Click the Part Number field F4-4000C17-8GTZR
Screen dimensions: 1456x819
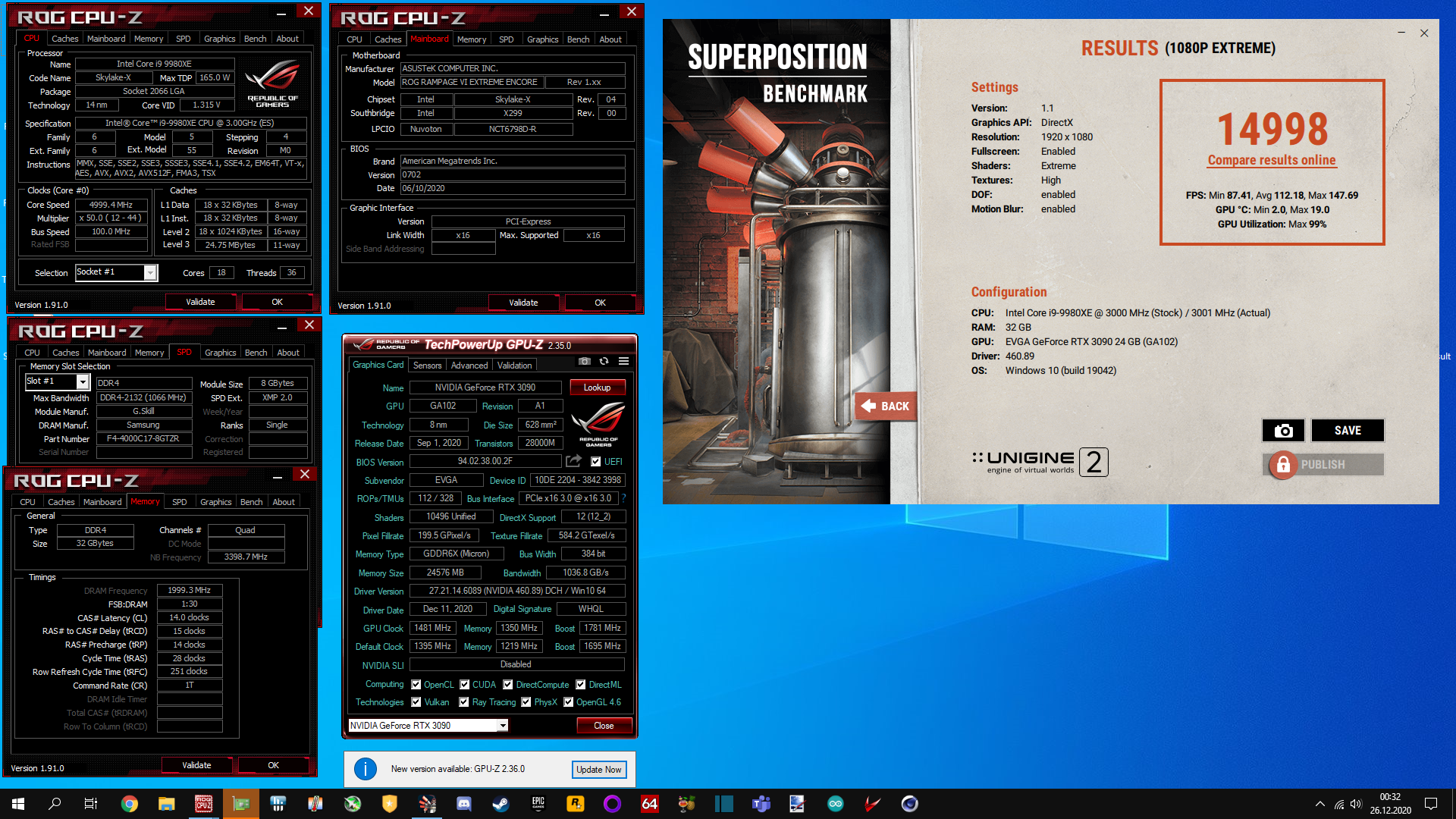click(x=143, y=439)
